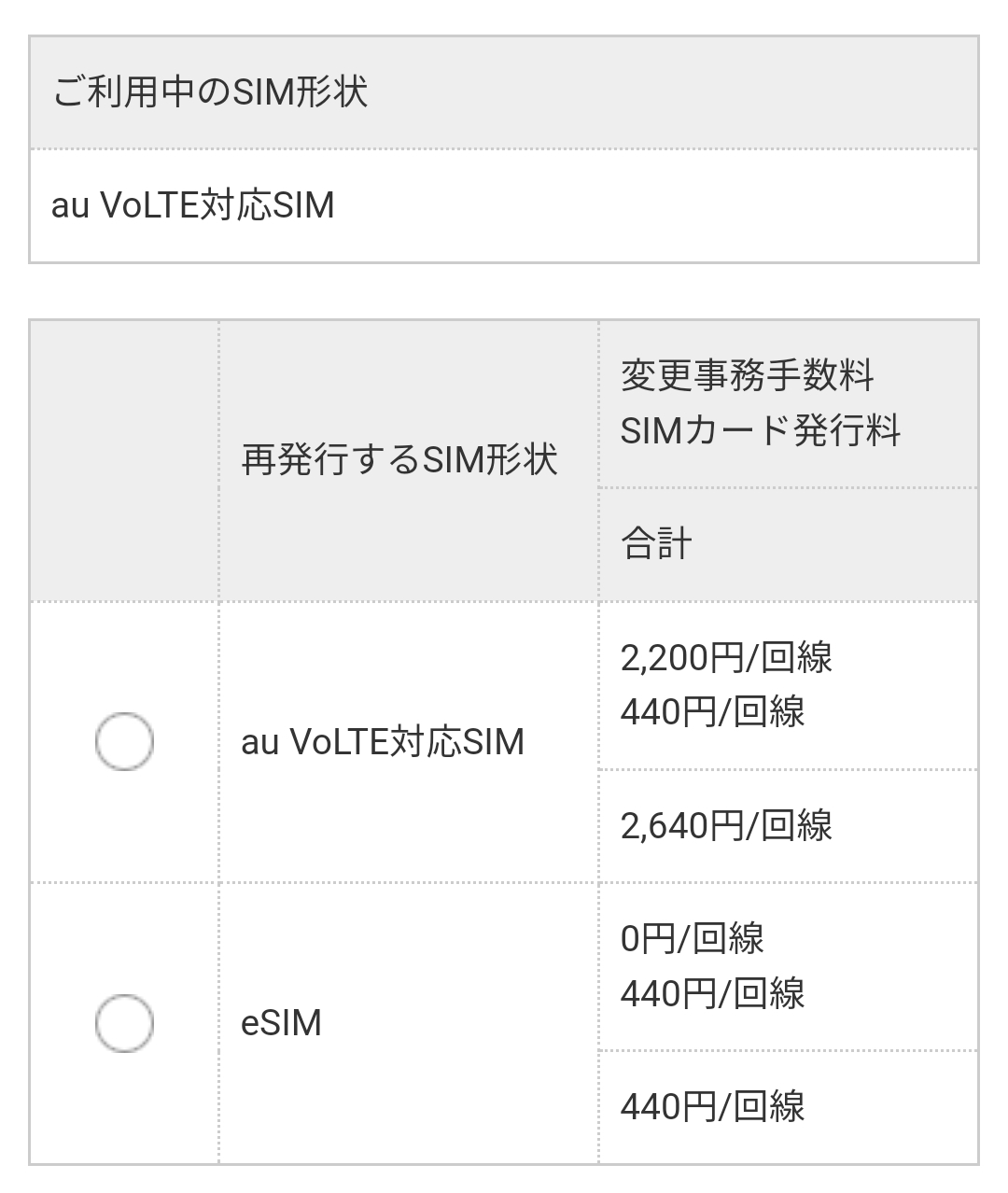This screenshot has width=1008, height=1193.
Task: Click the 変更事務手数料 header text
Action: point(748,376)
